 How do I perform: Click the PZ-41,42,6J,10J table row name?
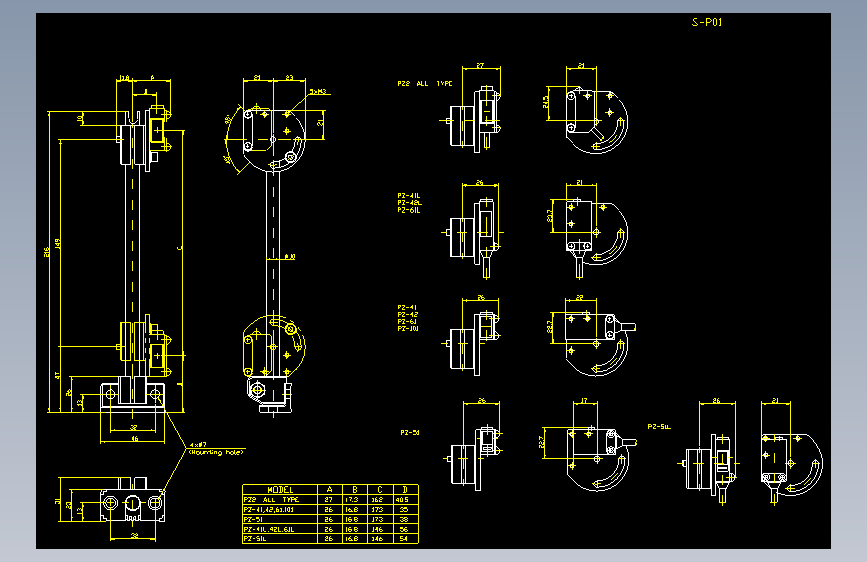pos(269,509)
